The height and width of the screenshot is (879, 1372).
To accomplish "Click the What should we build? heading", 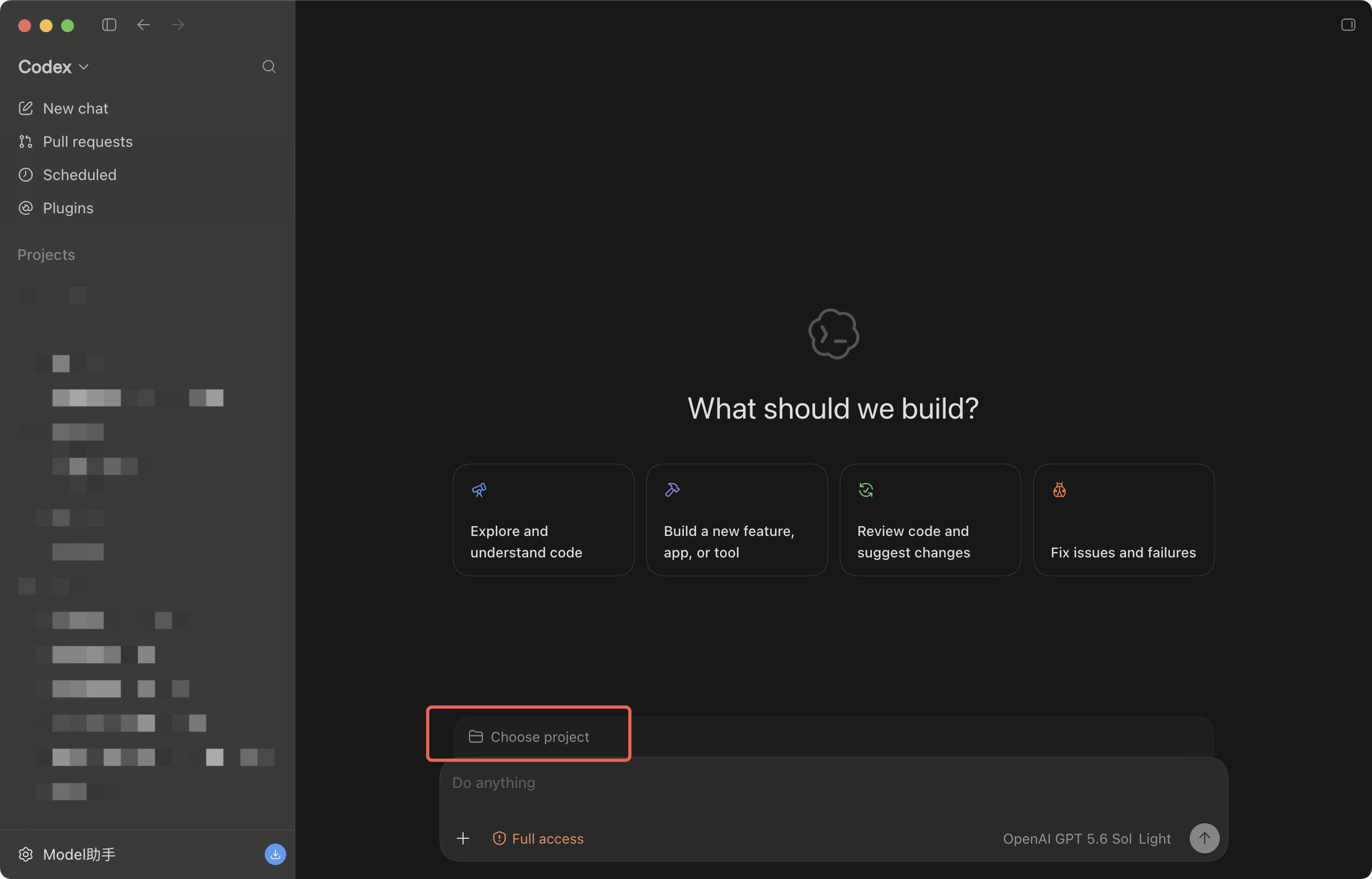I will (833, 408).
